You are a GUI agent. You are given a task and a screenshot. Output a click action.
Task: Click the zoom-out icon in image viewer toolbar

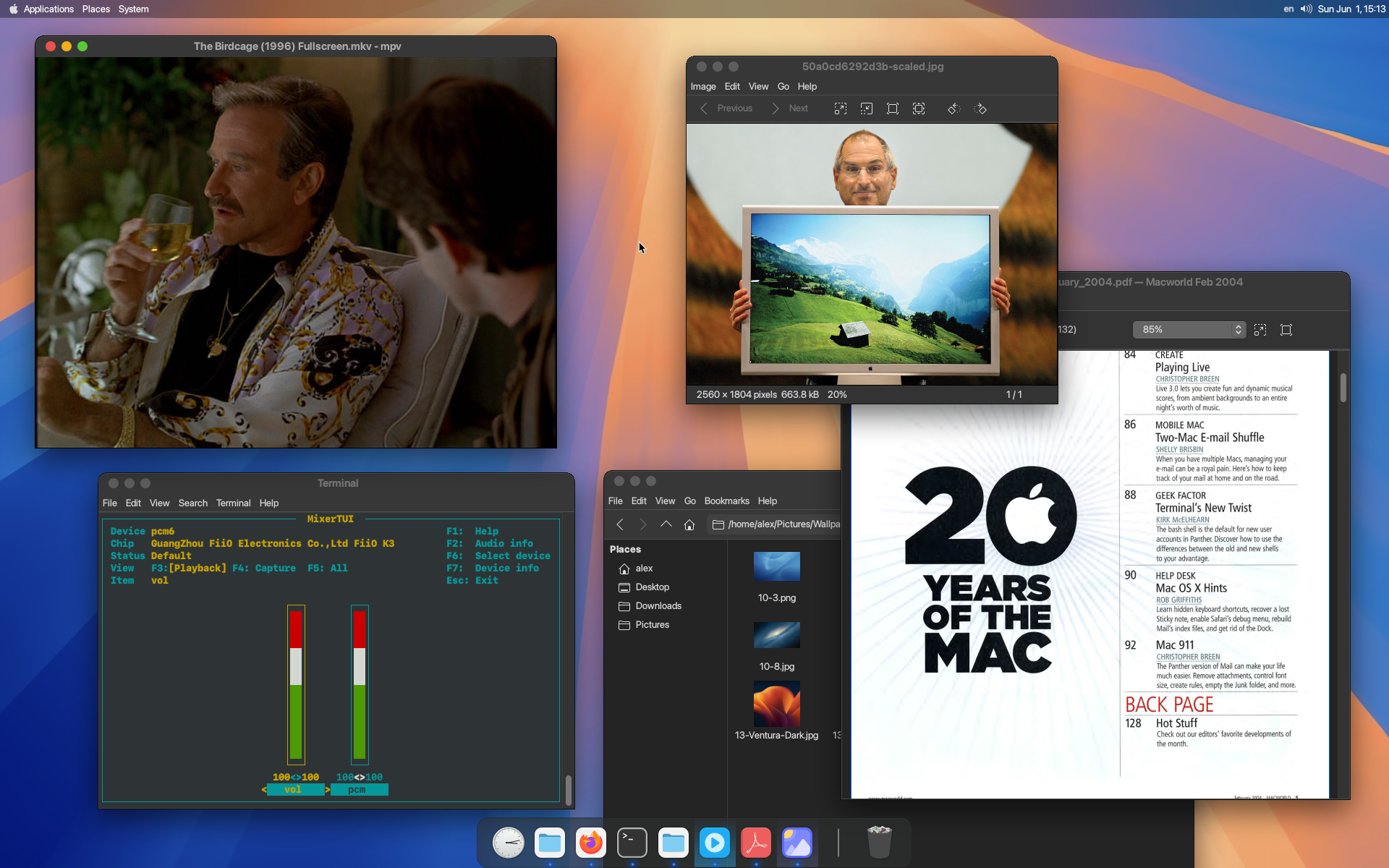click(x=866, y=109)
